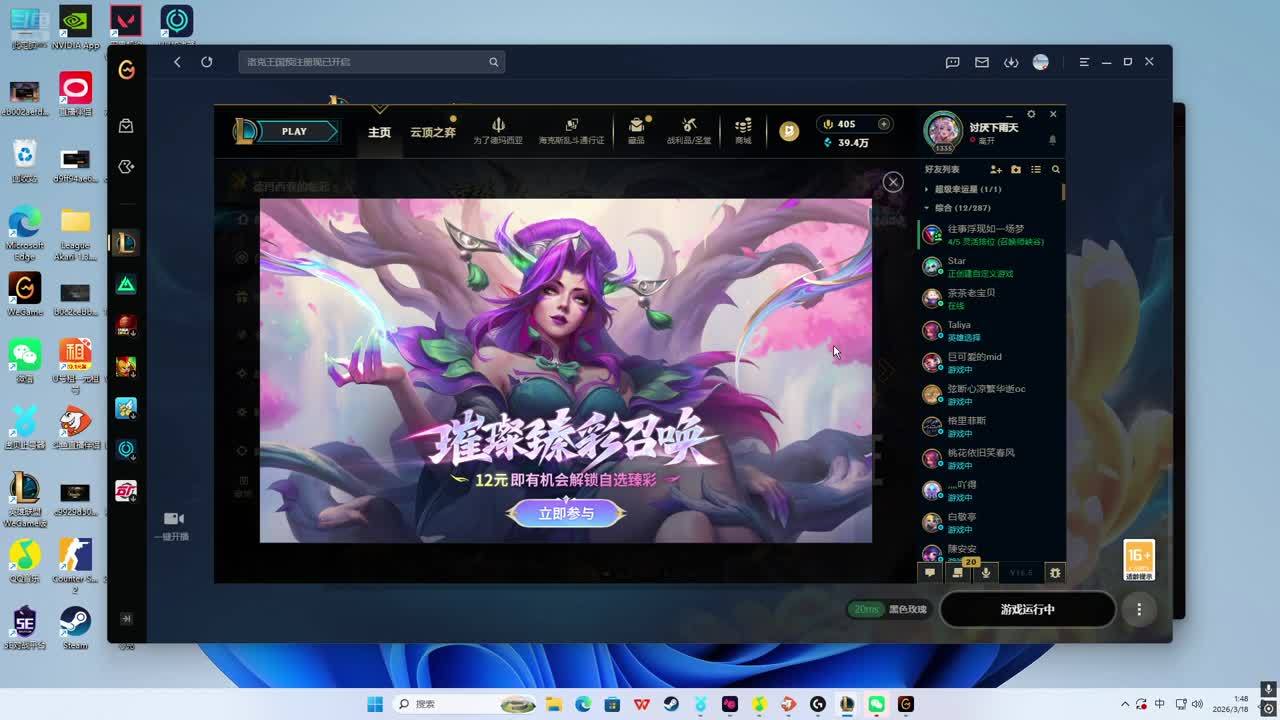Image resolution: width=1280 pixels, height=720 pixels.
Task: Toggle the voice microphone icon
Action: 986,573
